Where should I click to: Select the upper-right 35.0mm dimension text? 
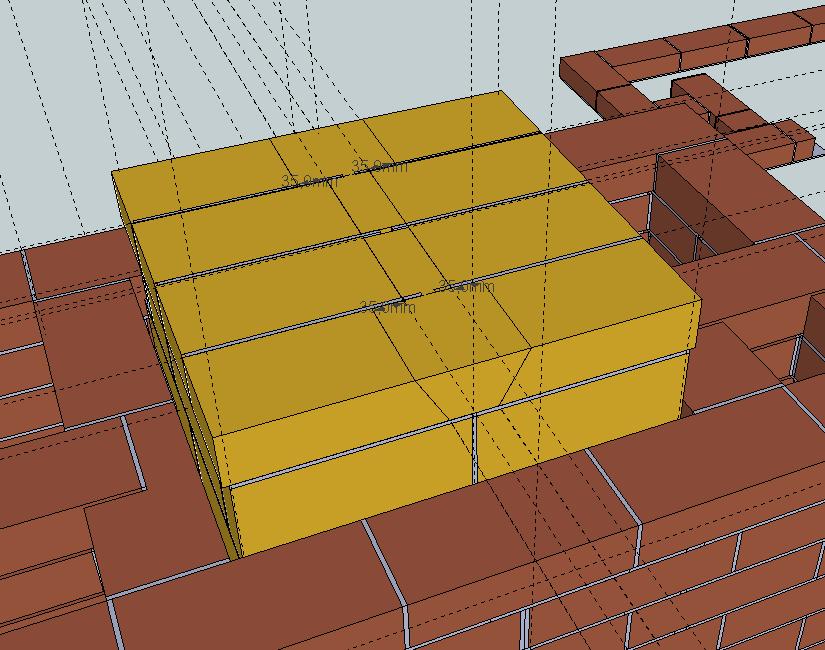pos(380,167)
